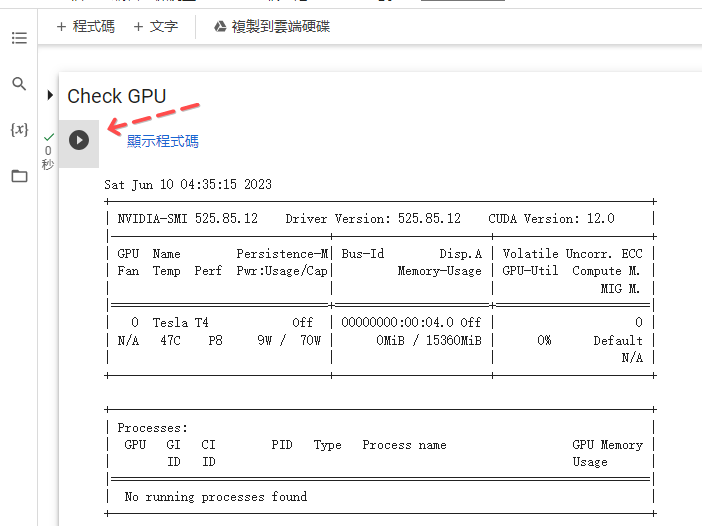
Task: Add a code cell with + 程式碼
Action: tap(85, 27)
